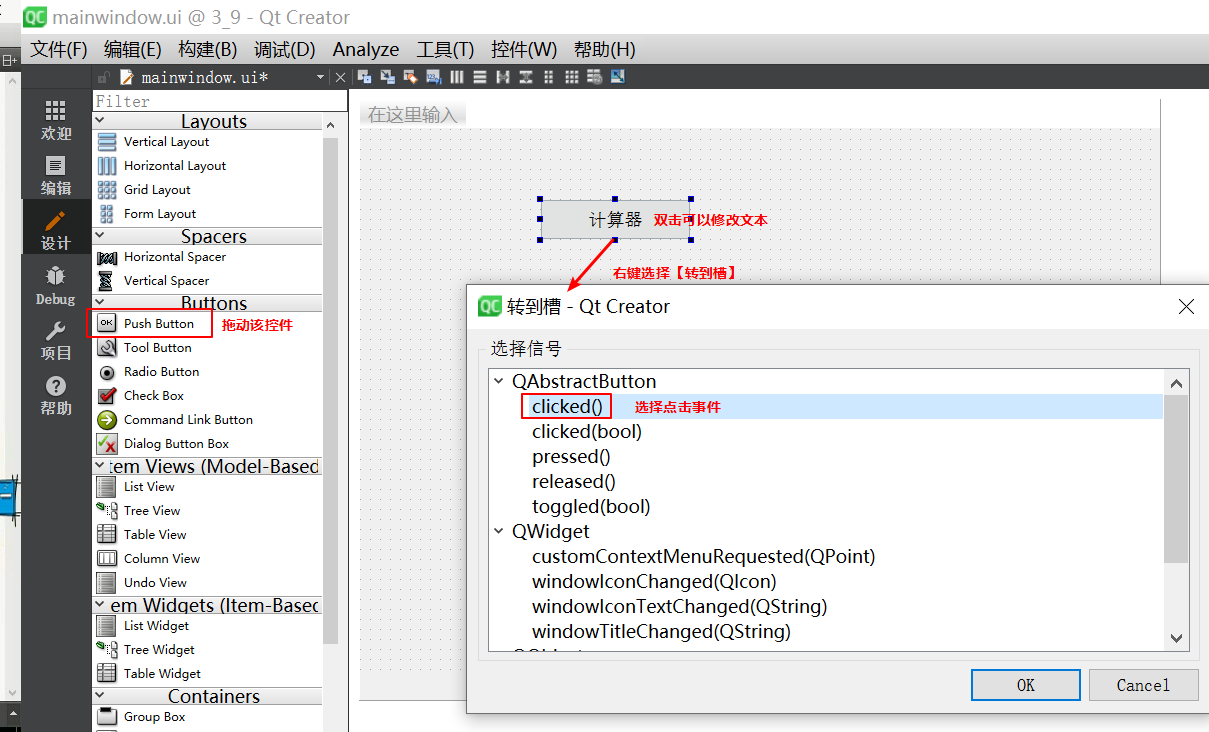This screenshot has height=732, width=1209.
Task: Apply Lay Out Vertically from toolbar
Action: coord(480,77)
